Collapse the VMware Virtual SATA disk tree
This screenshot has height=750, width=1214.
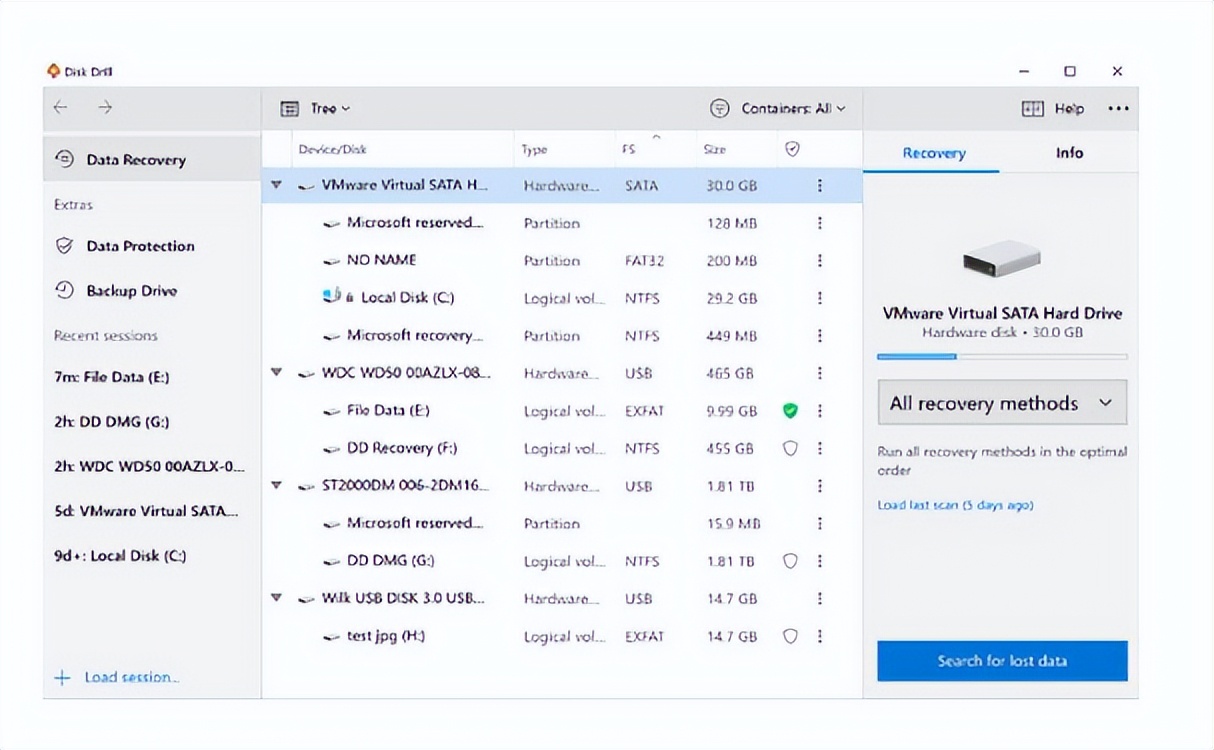(277, 186)
